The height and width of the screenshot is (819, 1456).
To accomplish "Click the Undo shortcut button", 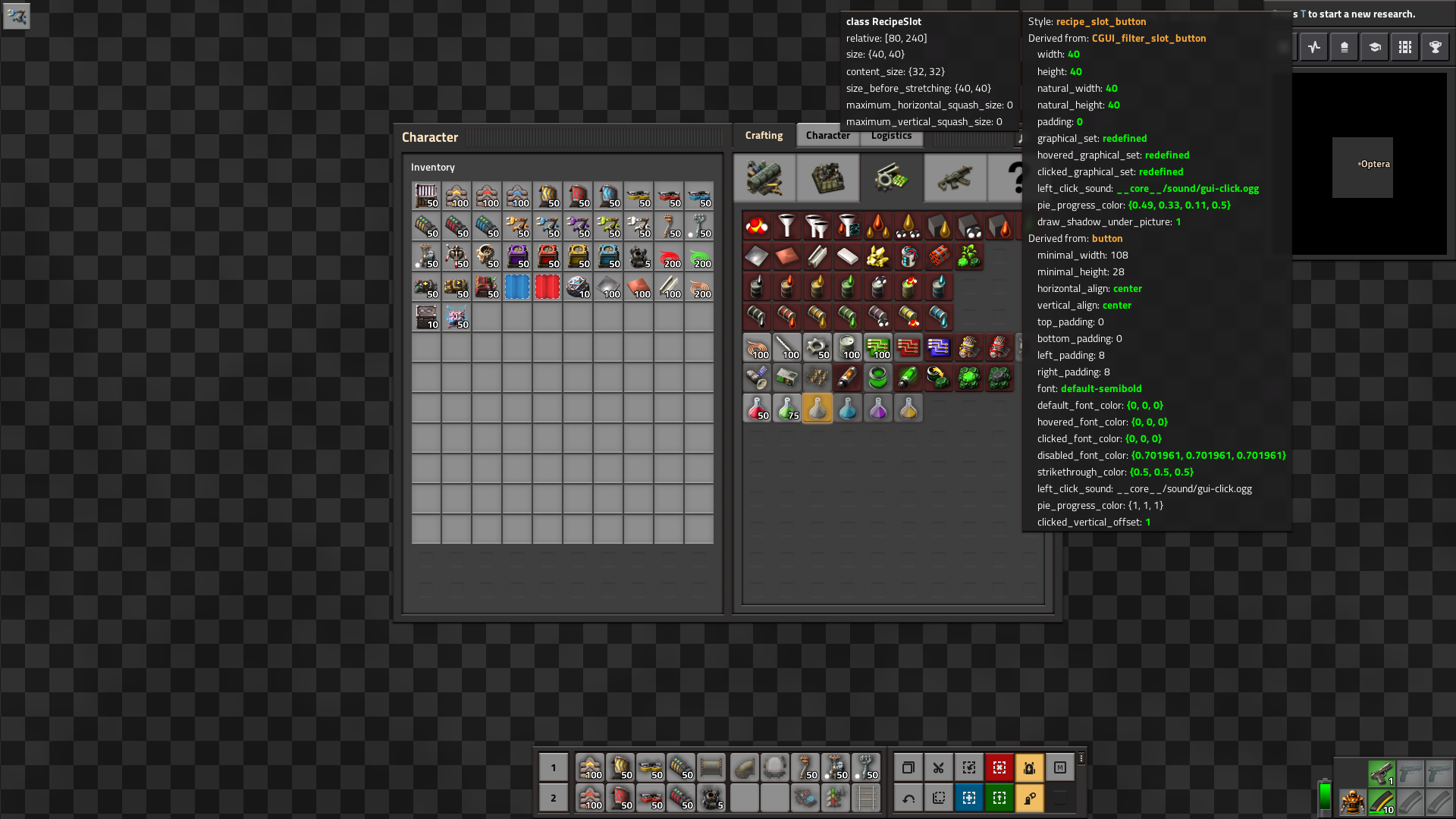I will coord(908,798).
